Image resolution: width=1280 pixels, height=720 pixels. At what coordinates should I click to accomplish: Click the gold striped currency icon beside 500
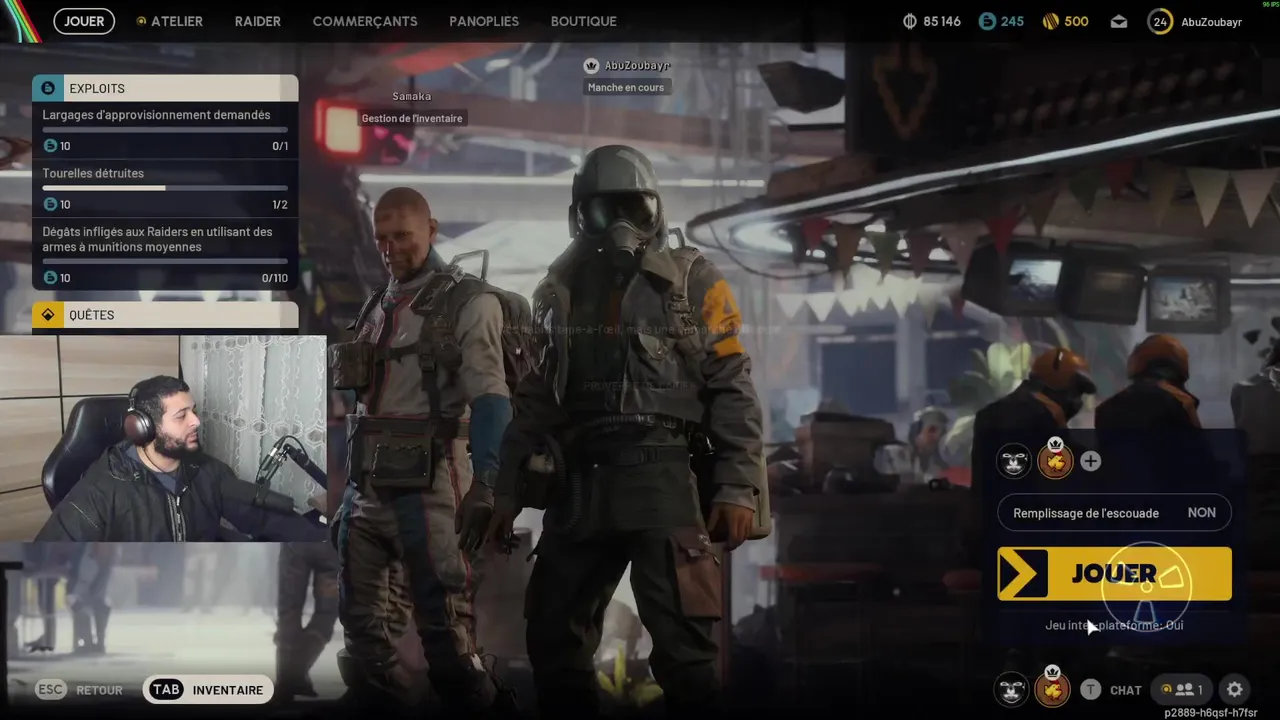[x=1050, y=21]
